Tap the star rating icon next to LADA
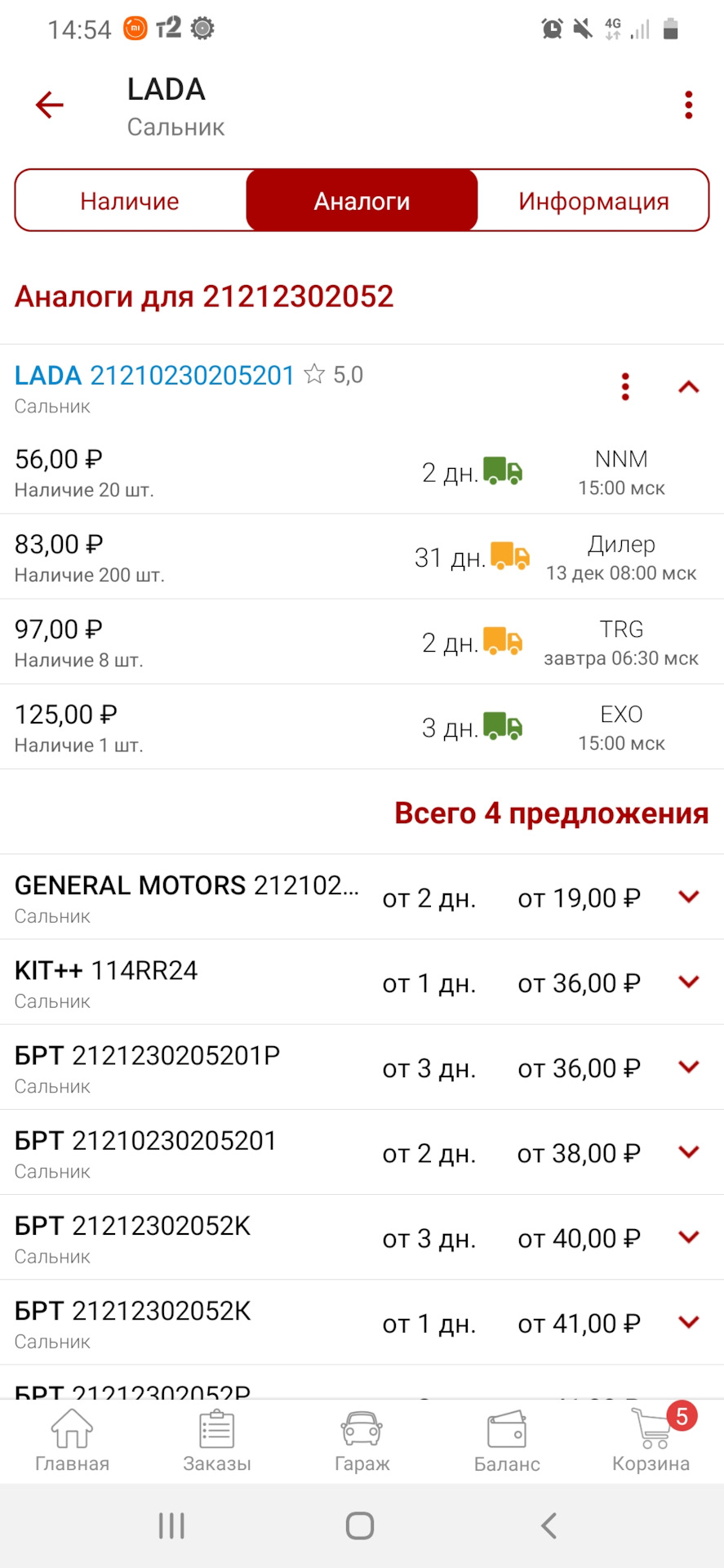 pyautogui.click(x=314, y=375)
